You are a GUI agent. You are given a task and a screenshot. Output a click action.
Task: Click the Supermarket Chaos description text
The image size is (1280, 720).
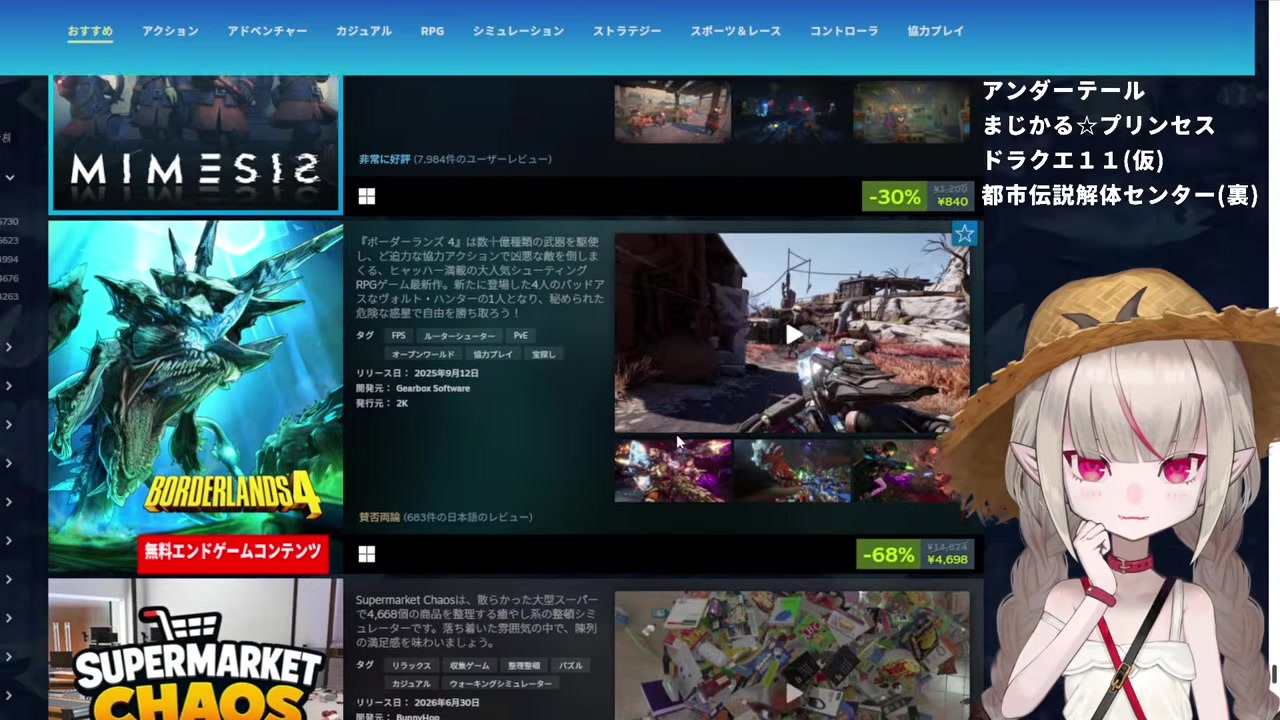pos(478,621)
